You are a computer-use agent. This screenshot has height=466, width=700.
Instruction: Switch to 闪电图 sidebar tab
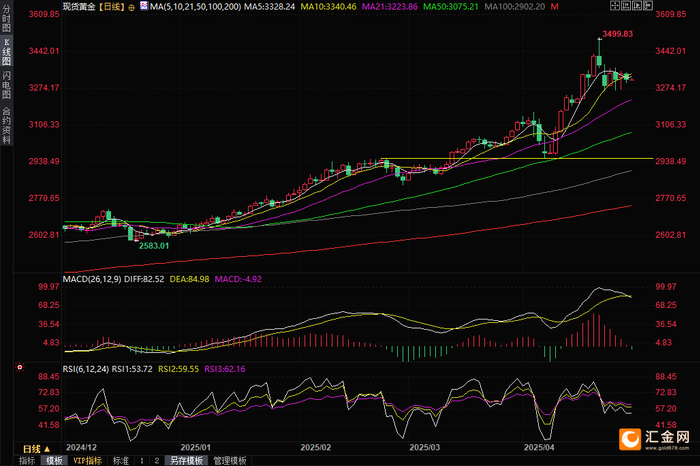(6, 85)
